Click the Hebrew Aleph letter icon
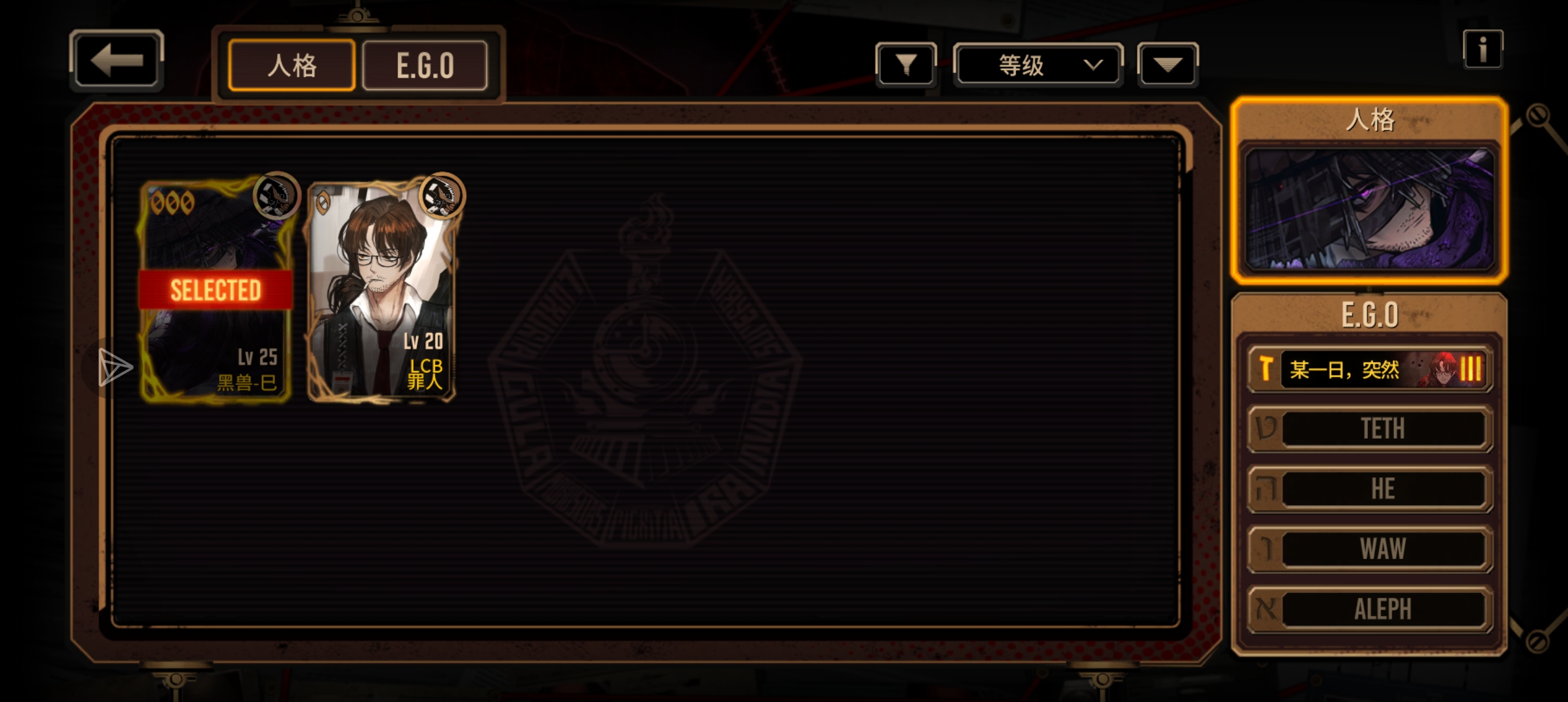 pos(1266,609)
